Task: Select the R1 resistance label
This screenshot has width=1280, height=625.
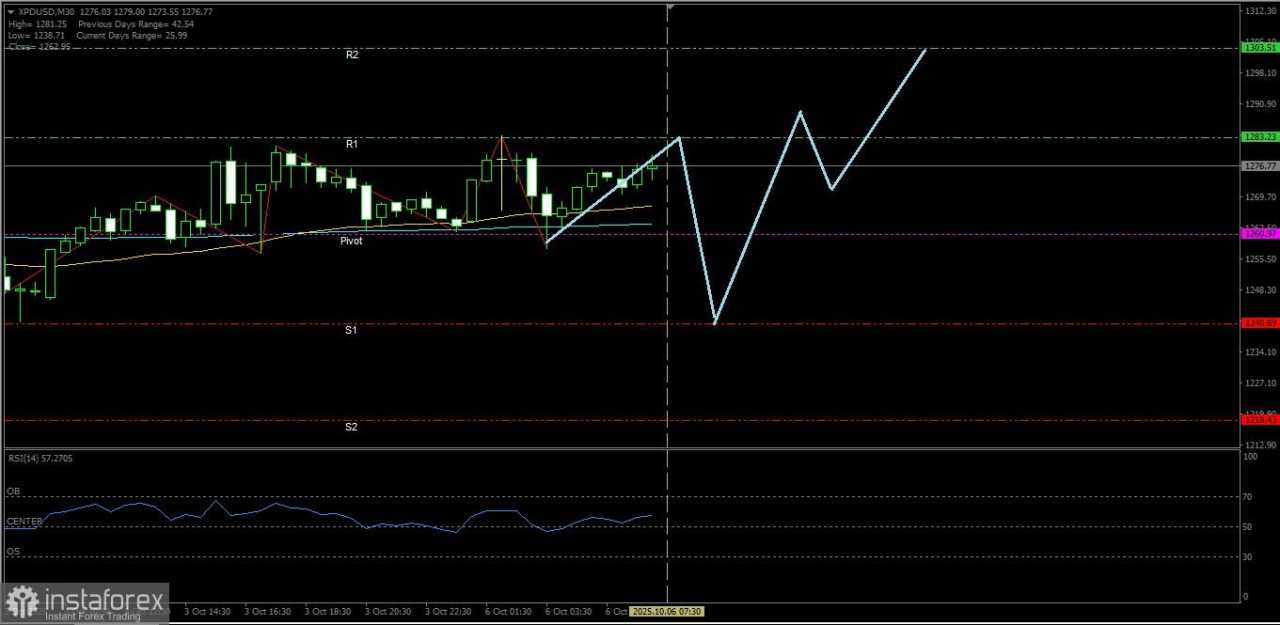Action: 352,143
